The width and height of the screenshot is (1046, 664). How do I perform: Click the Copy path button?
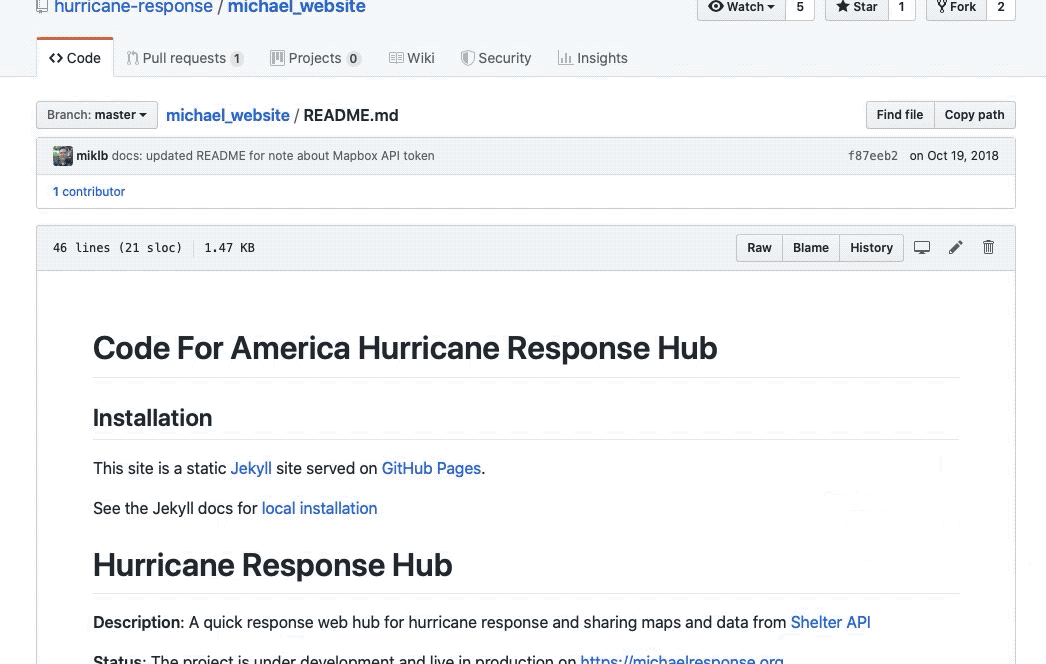(975, 115)
